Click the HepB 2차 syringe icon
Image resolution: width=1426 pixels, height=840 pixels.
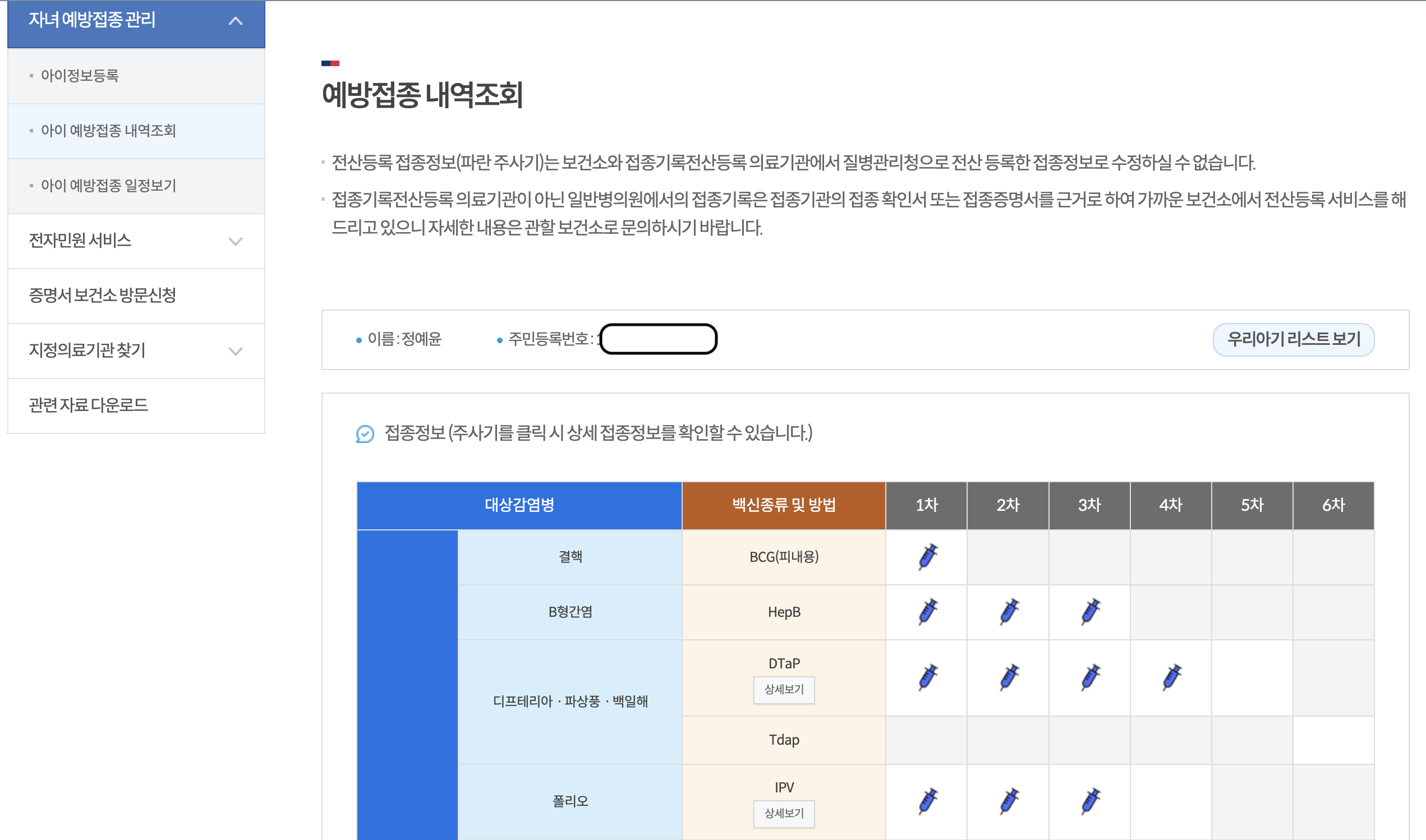[x=1009, y=612]
